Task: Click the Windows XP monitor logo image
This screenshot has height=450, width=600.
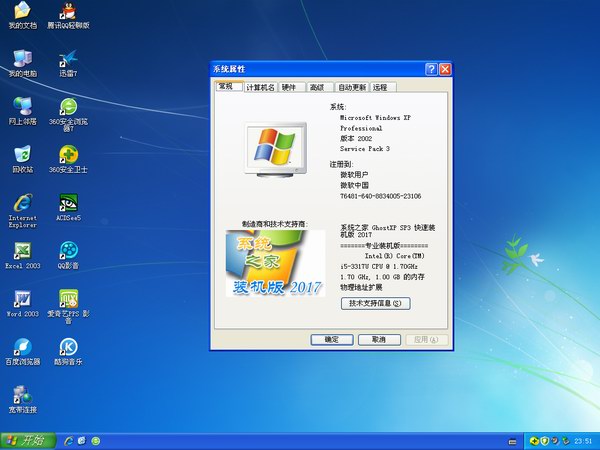Action: pyautogui.click(x=276, y=150)
